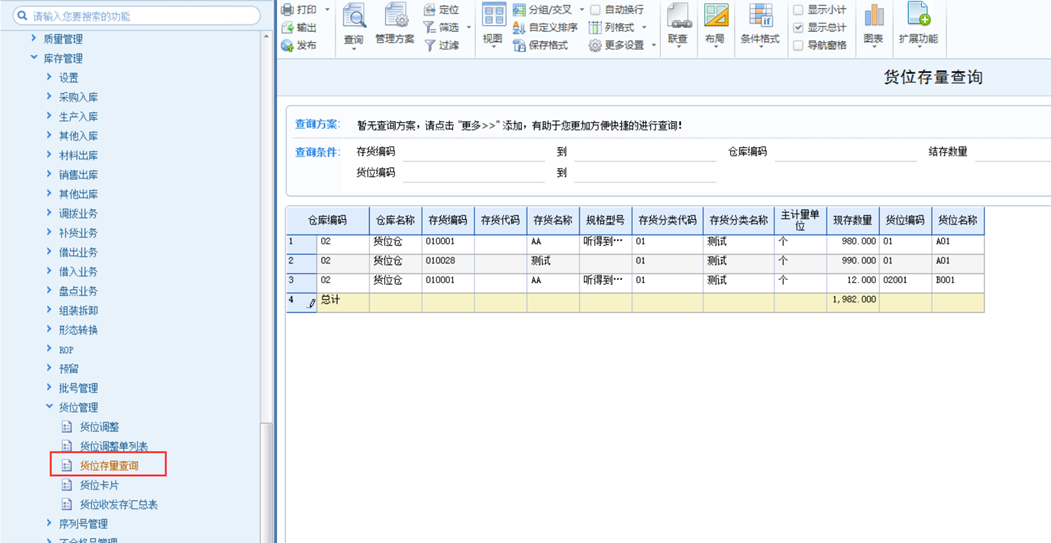The height and width of the screenshot is (543, 1051).
Task: Open the 货位收发存汇总表 entry
Action: click(119, 504)
